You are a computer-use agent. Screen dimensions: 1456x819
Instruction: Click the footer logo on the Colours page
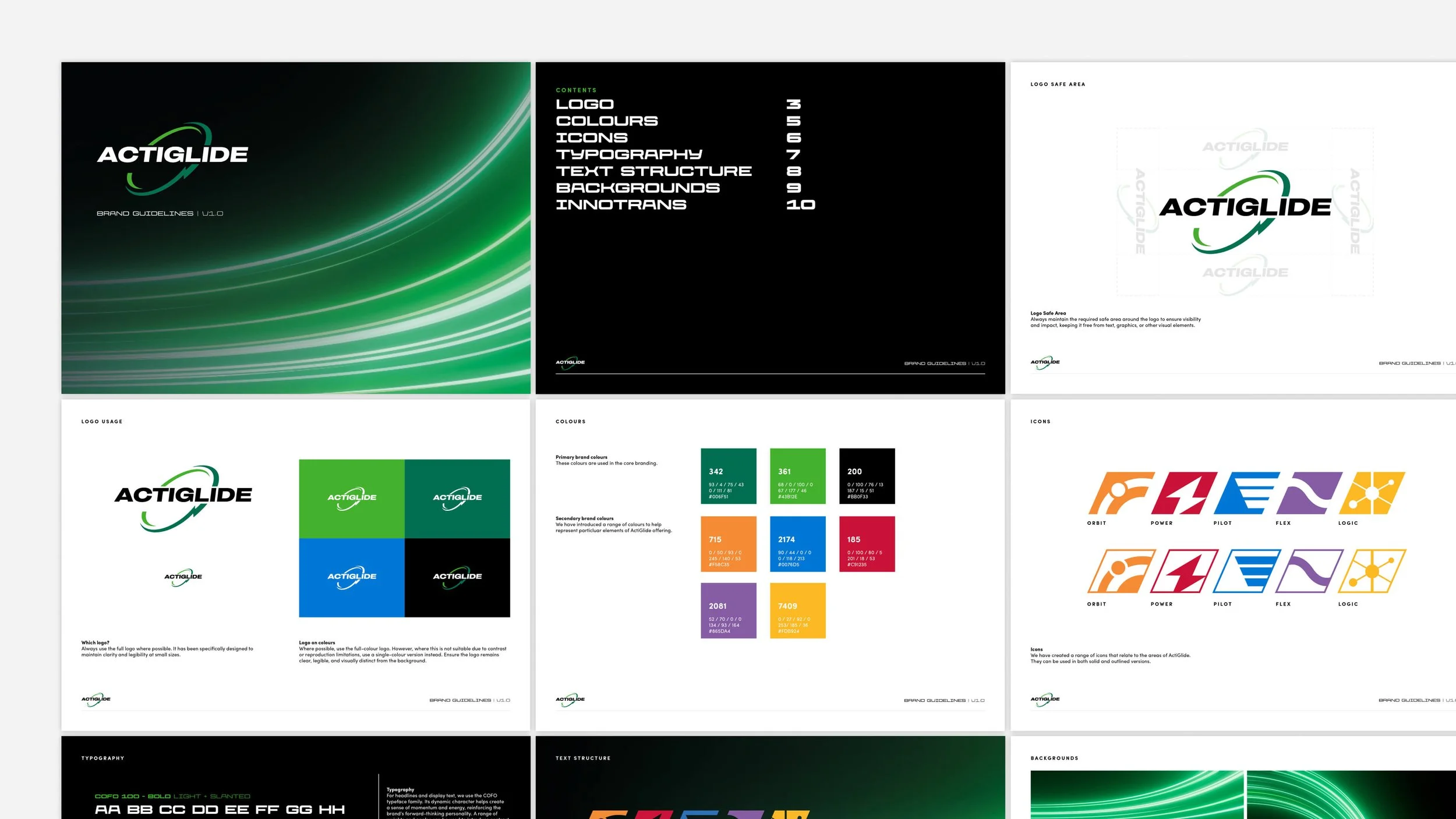click(x=570, y=700)
